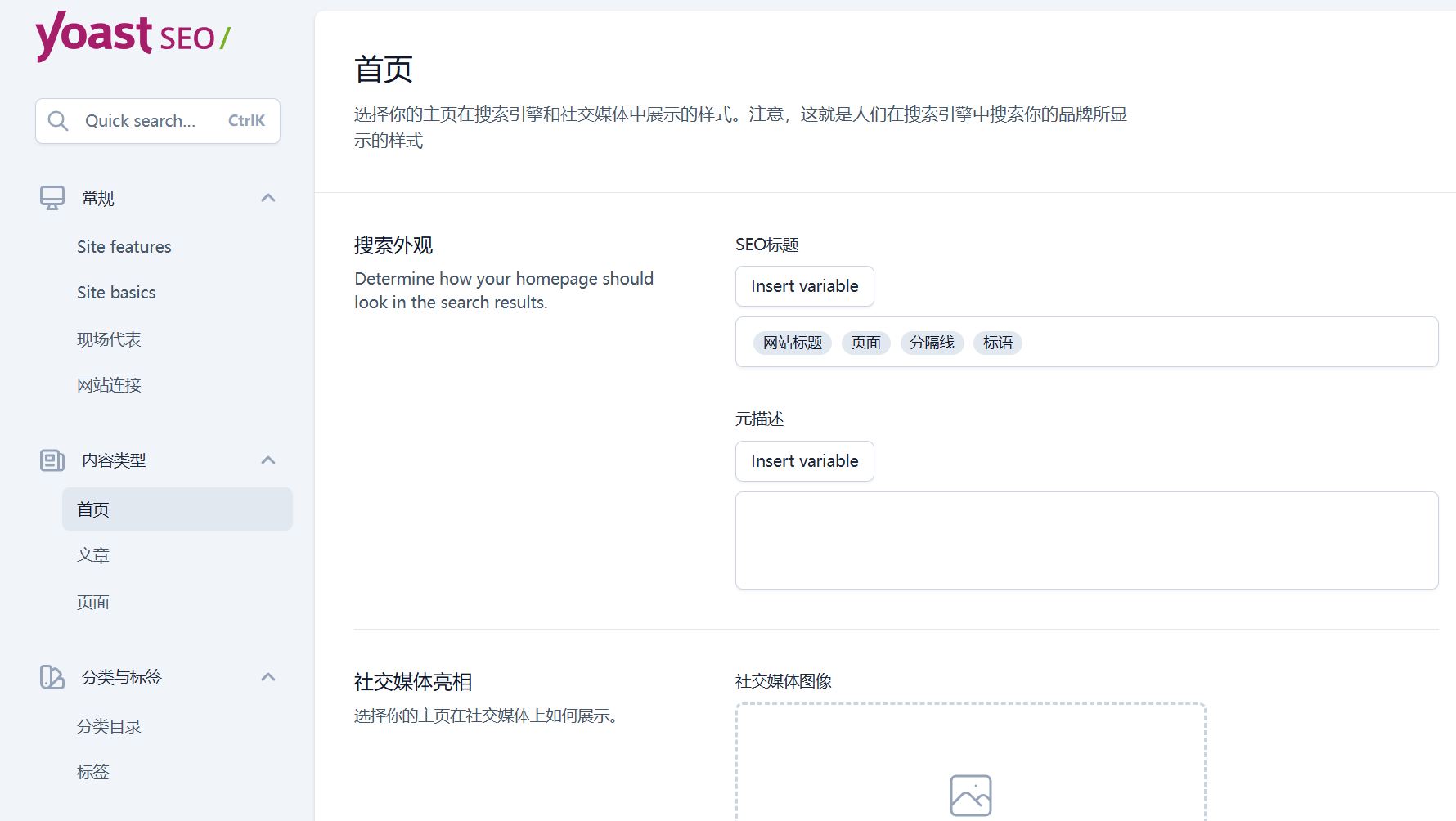Click the Yoast SEO logo
Image resolution: width=1456 pixels, height=821 pixels.
click(133, 36)
